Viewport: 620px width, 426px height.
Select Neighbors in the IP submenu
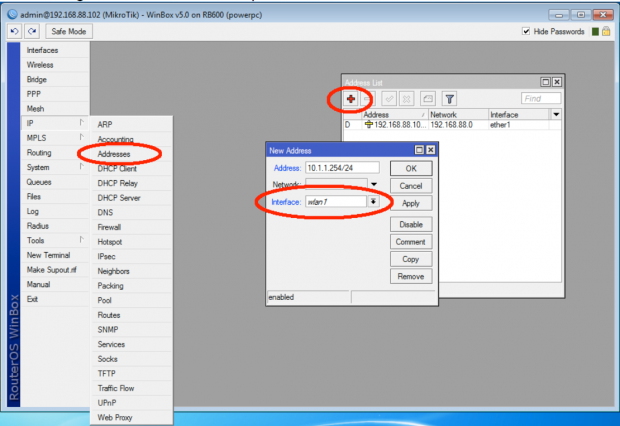tap(131, 271)
